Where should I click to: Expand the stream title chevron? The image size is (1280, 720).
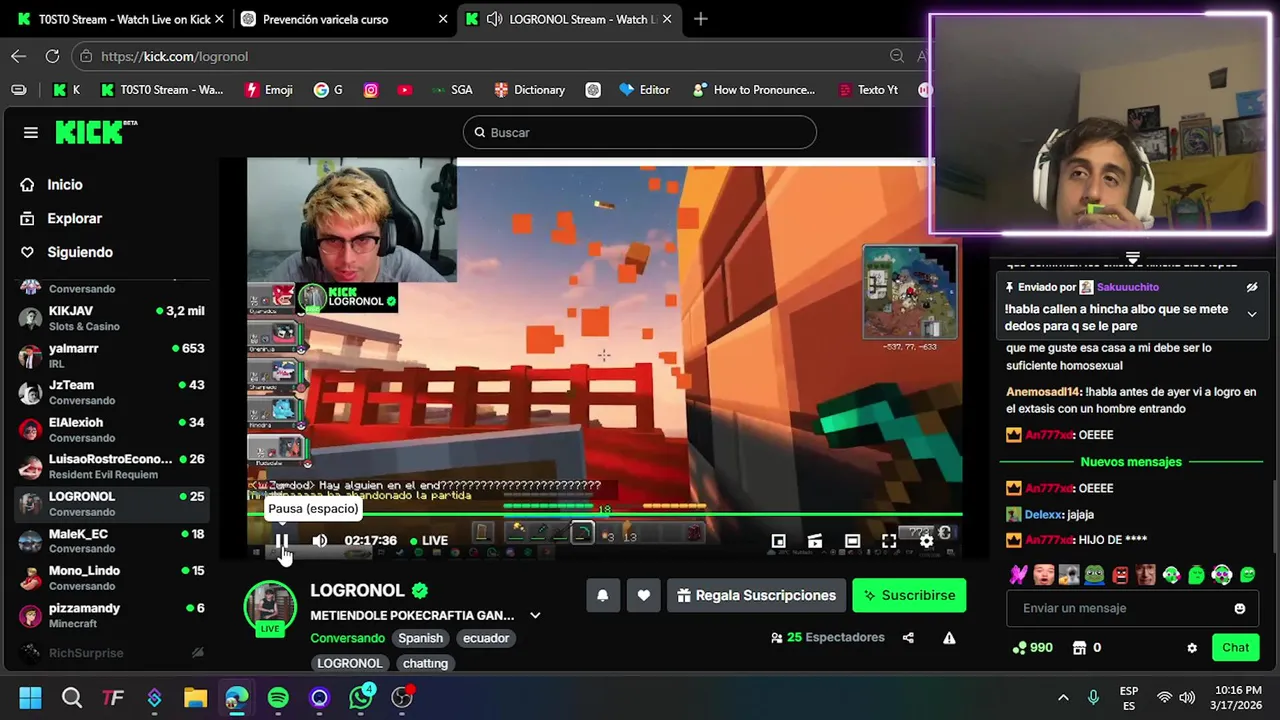click(535, 615)
